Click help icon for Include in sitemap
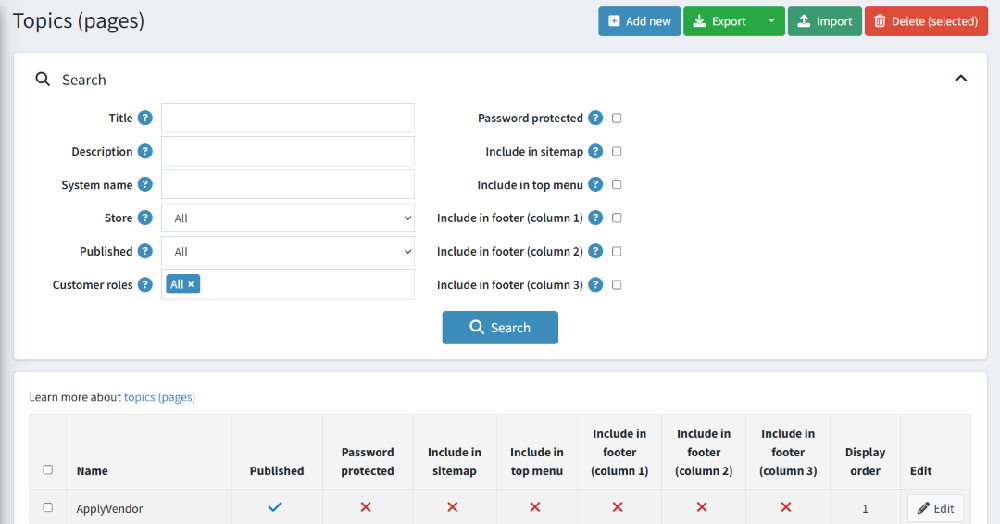Viewport: 1000px width, 524px height. [596, 152]
